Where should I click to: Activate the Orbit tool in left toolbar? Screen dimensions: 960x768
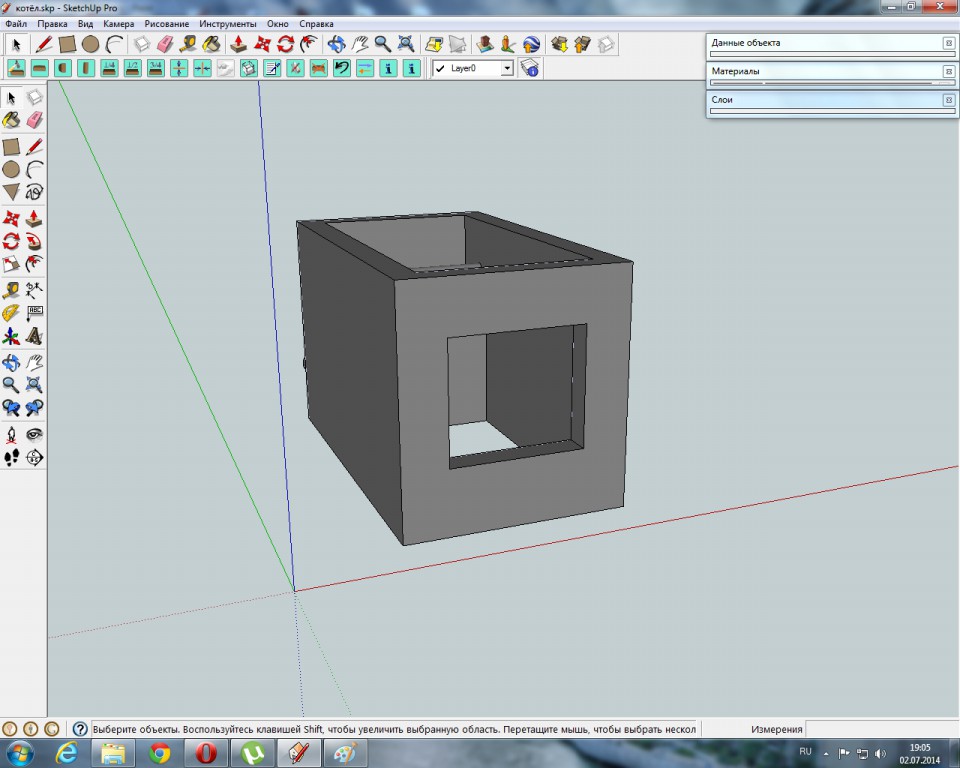click(11, 362)
